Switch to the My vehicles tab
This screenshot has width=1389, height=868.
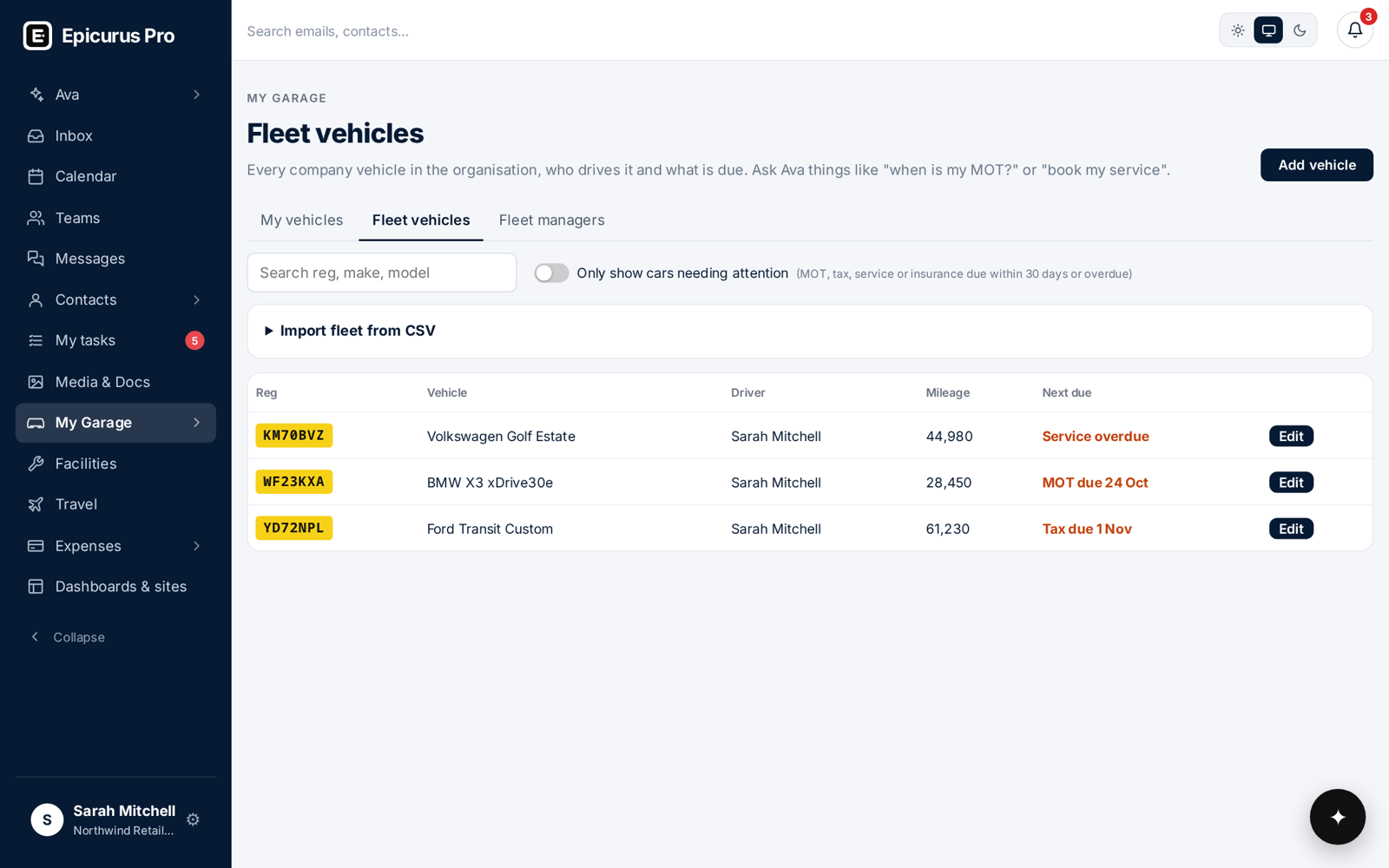302,220
